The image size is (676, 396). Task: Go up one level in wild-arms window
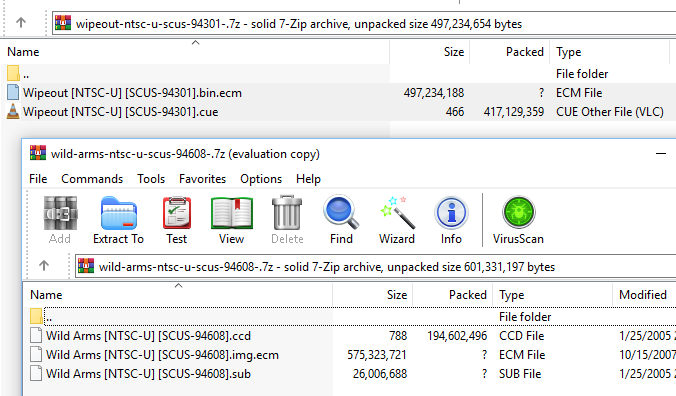tap(44, 266)
